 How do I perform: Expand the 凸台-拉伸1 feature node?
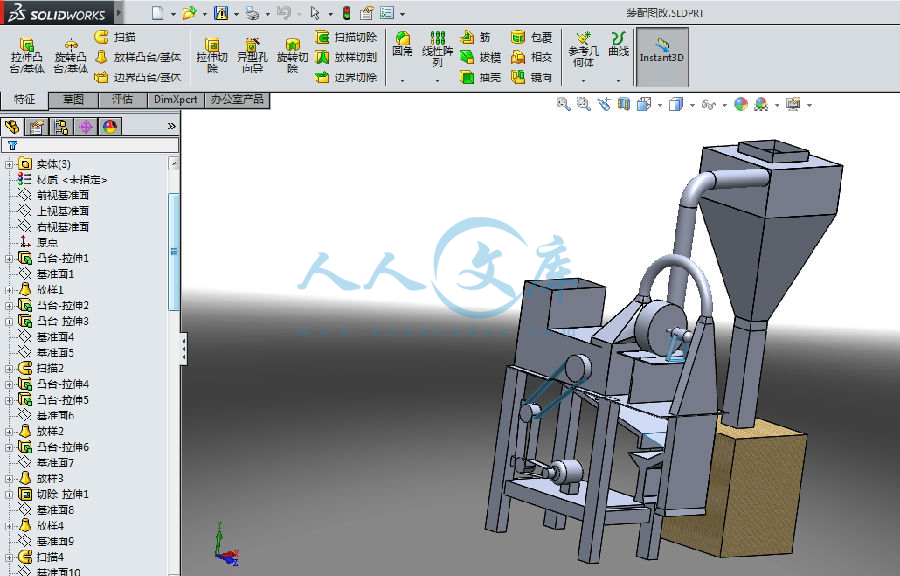[x=9, y=259]
